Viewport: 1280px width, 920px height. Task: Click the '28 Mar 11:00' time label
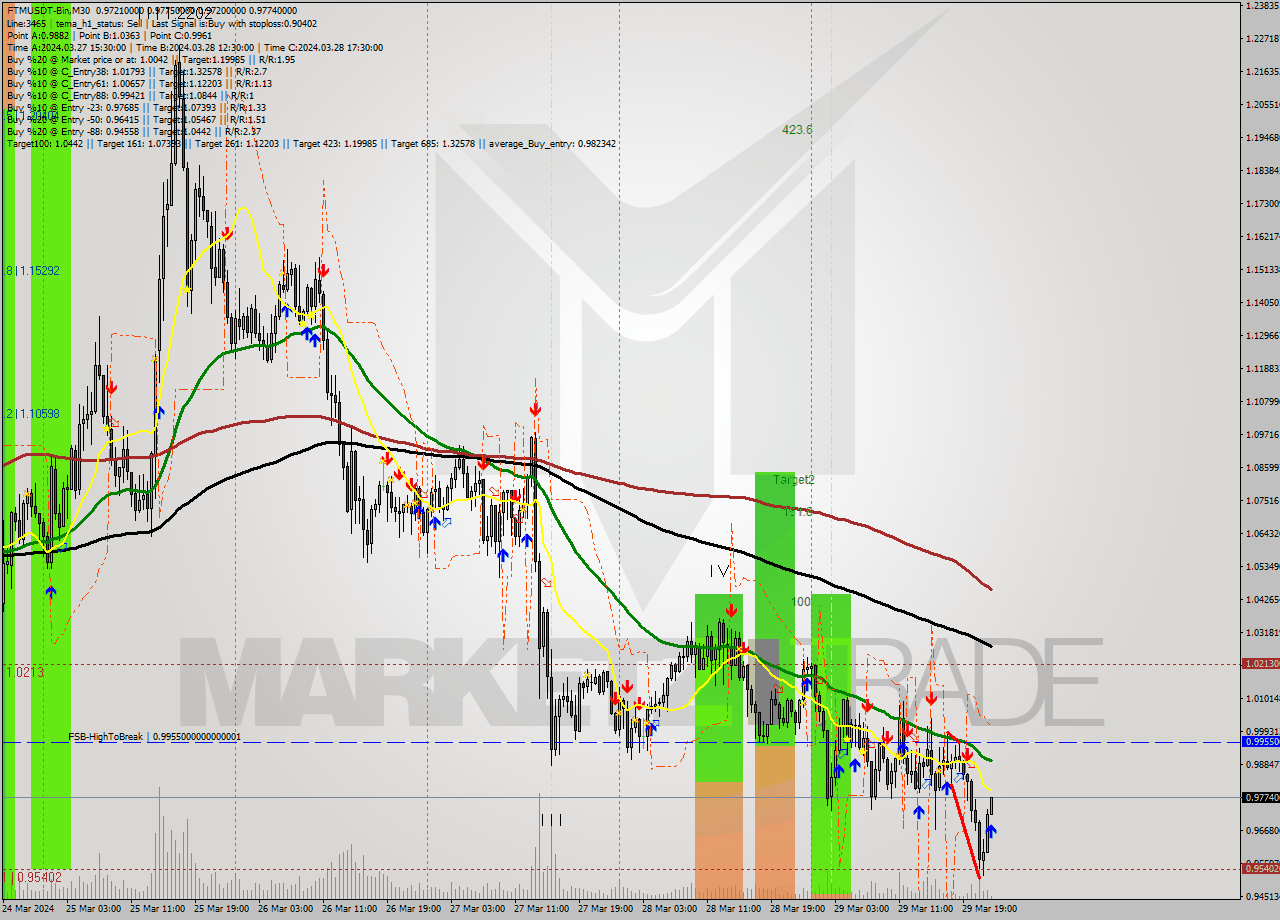click(733, 910)
